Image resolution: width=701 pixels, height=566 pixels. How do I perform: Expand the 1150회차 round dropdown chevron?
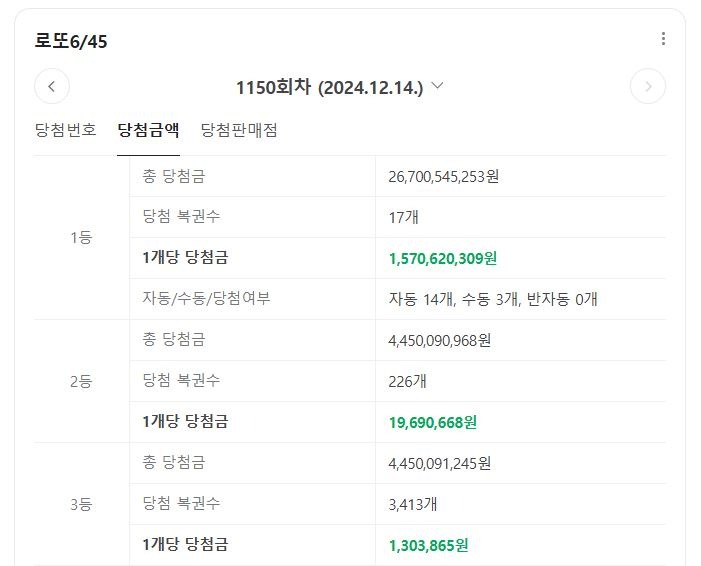tap(438, 85)
